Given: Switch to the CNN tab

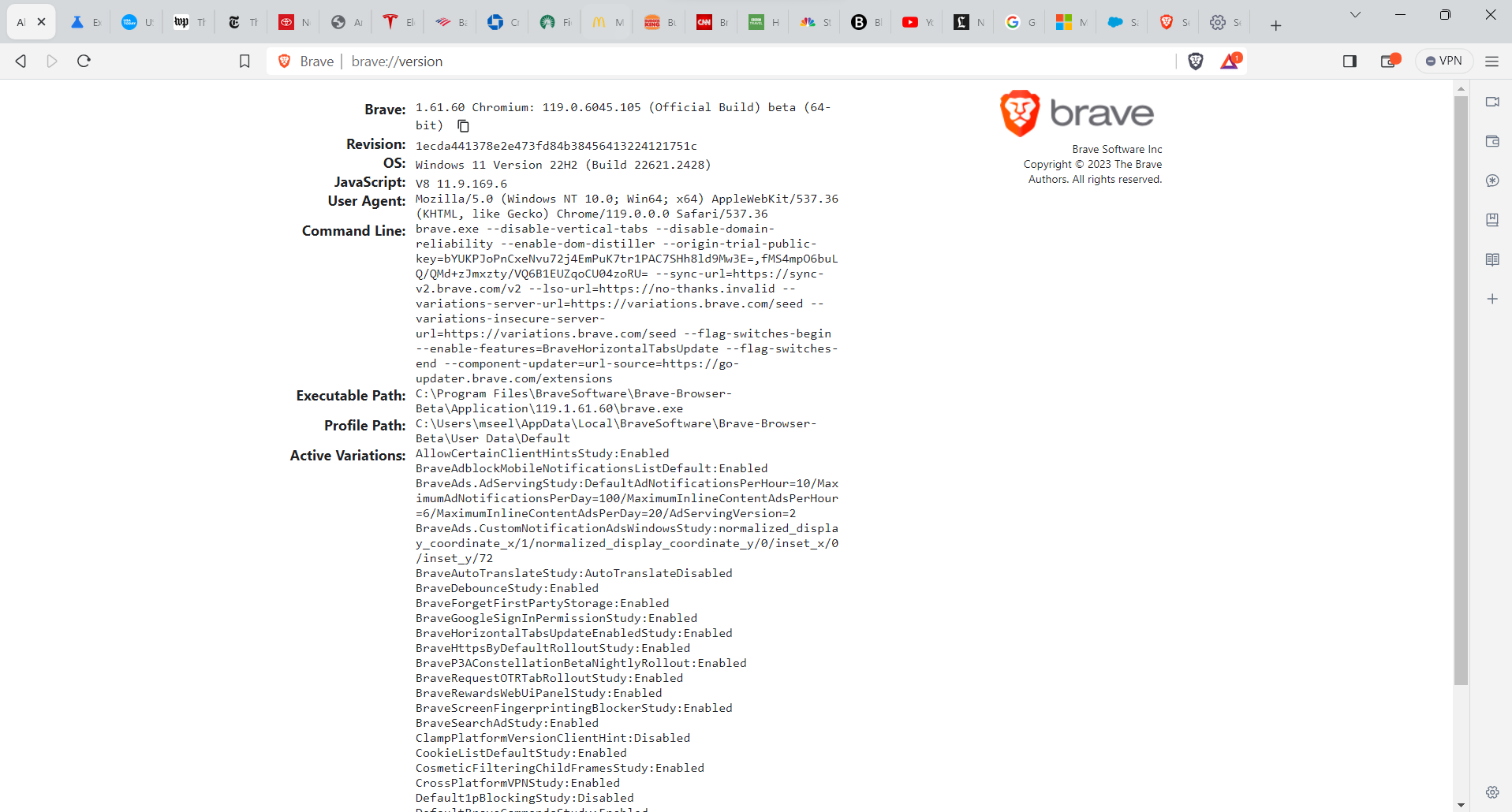Looking at the screenshot, I should (711, 22).
